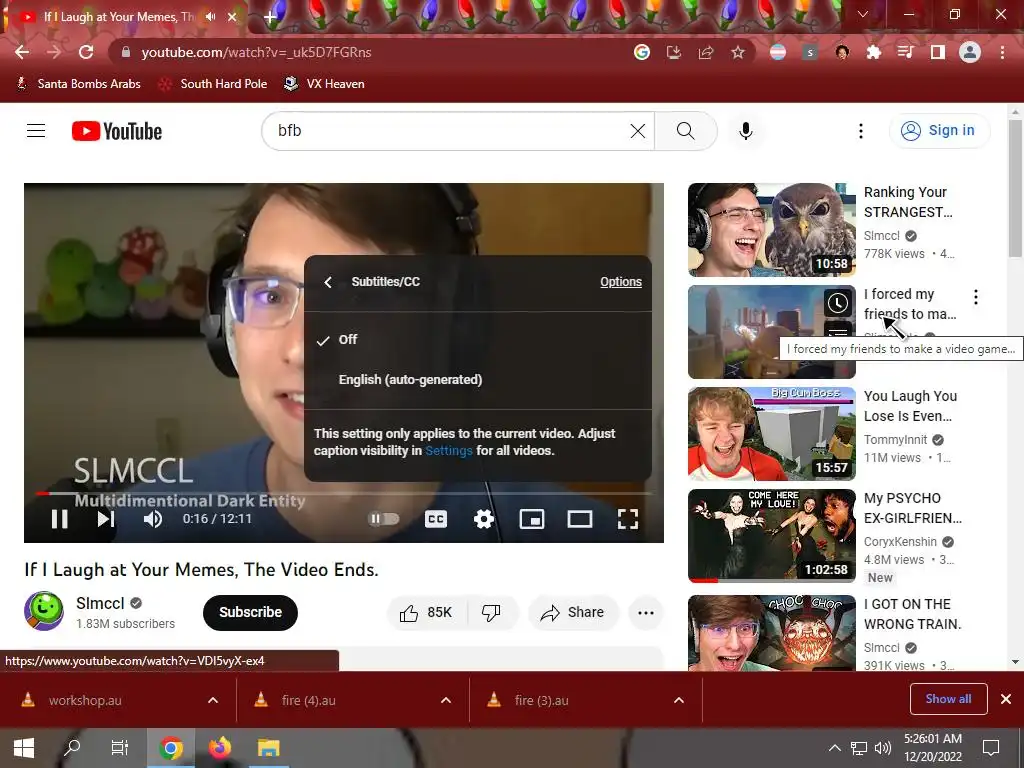Open the YouTube hamburger guide menu
Screen dimensions: 1024x768
36,131
